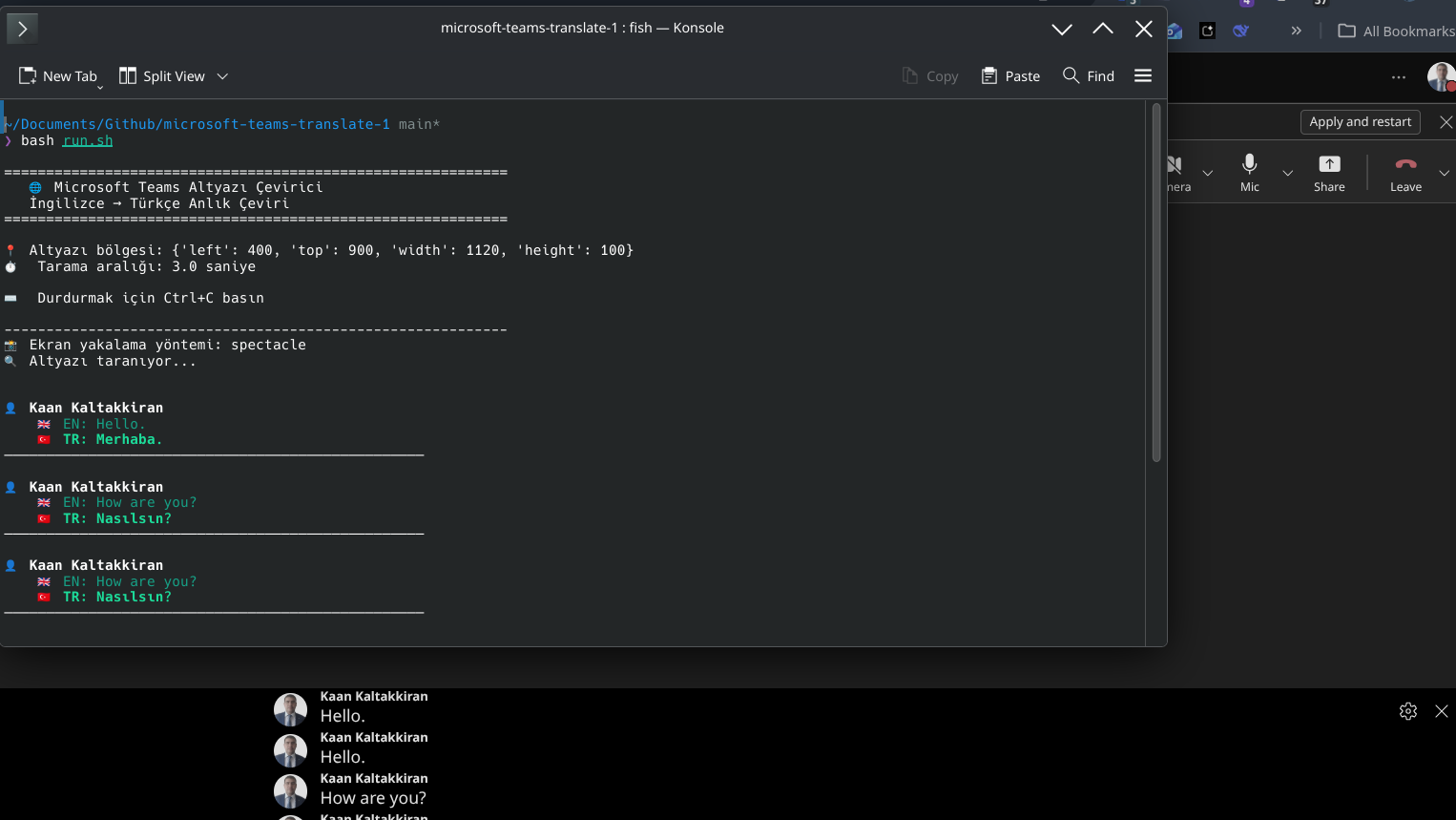Expand the camera options chevron
The height and width of the screenshot is (820, 1456).
pyautogui.click(x=1207, y=174)
